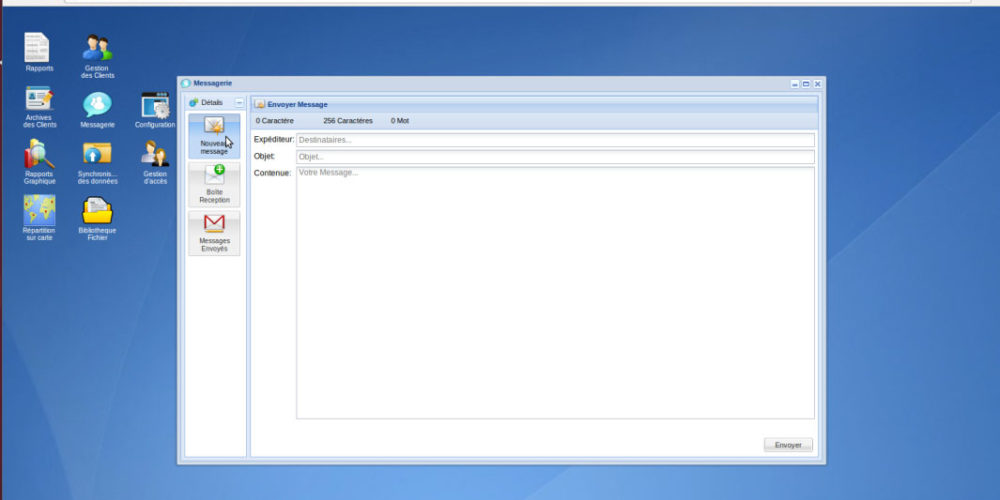This screenshot has width=1000, height=500.
Task: Open Boîte Reception inbox
Action: pyautogui.click(x=214, y=184)
